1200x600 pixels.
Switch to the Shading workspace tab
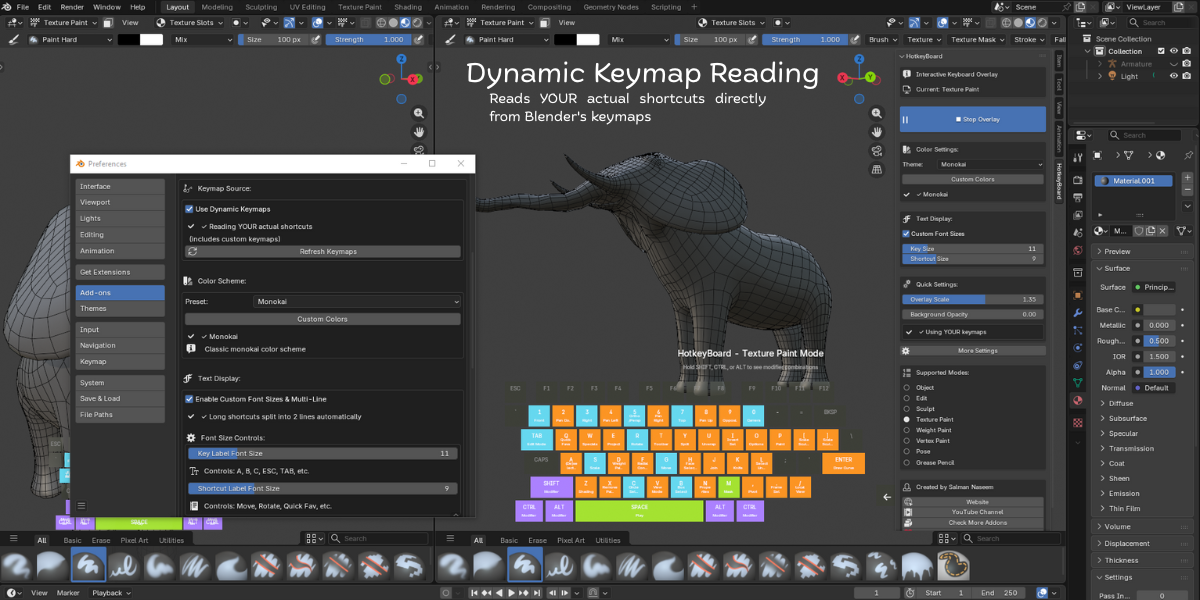point(407,7)
